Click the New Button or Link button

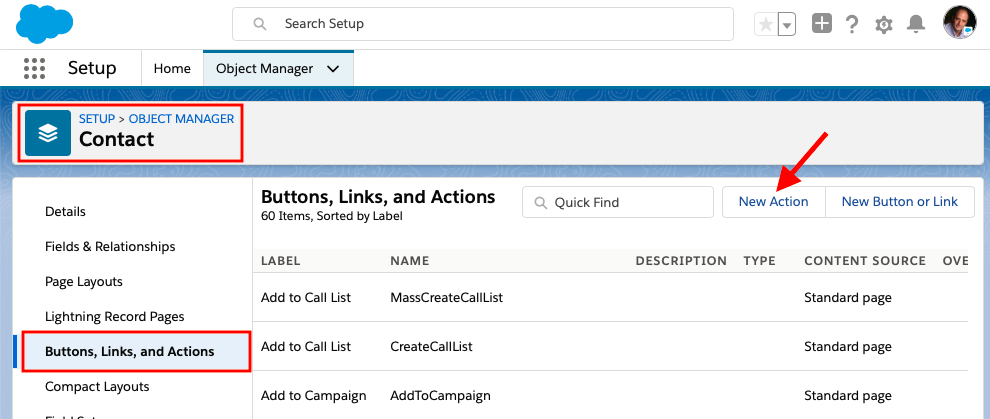point(900,202)
